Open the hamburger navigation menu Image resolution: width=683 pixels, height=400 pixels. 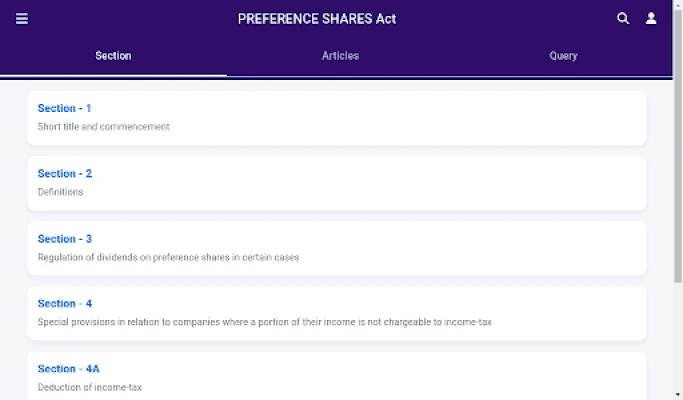(x=22, y=18)
